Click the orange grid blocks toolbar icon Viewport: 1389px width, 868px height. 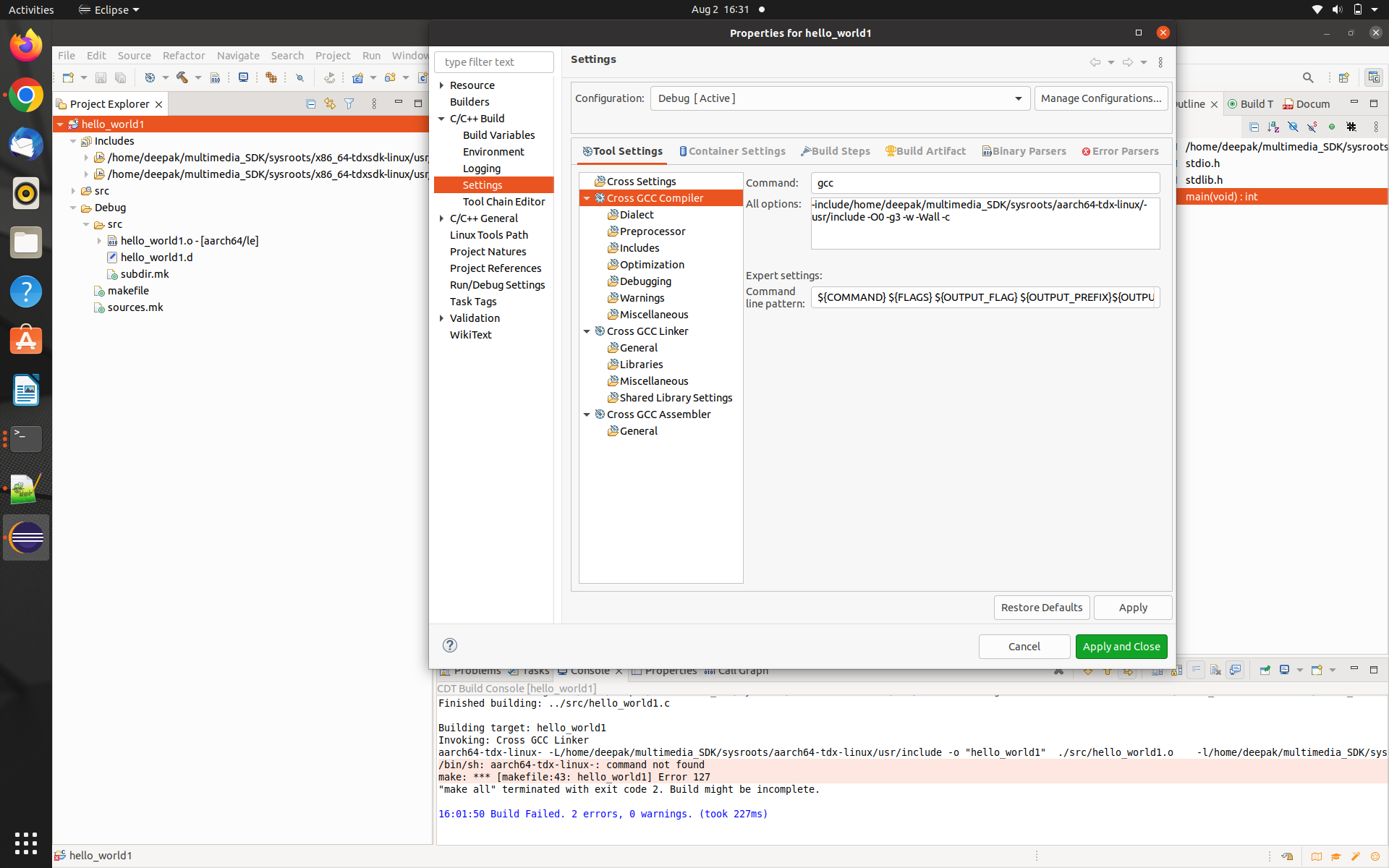click(271, 77)
